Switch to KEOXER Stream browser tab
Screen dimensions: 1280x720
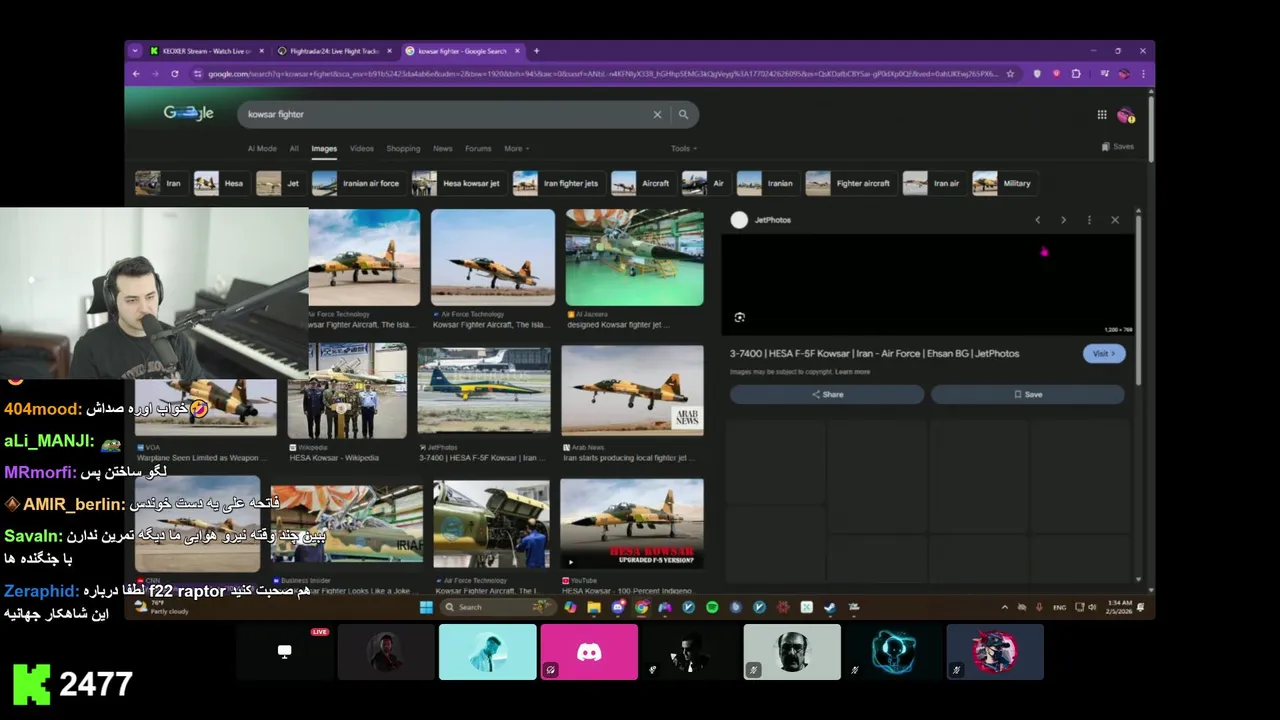coord(206,51)
